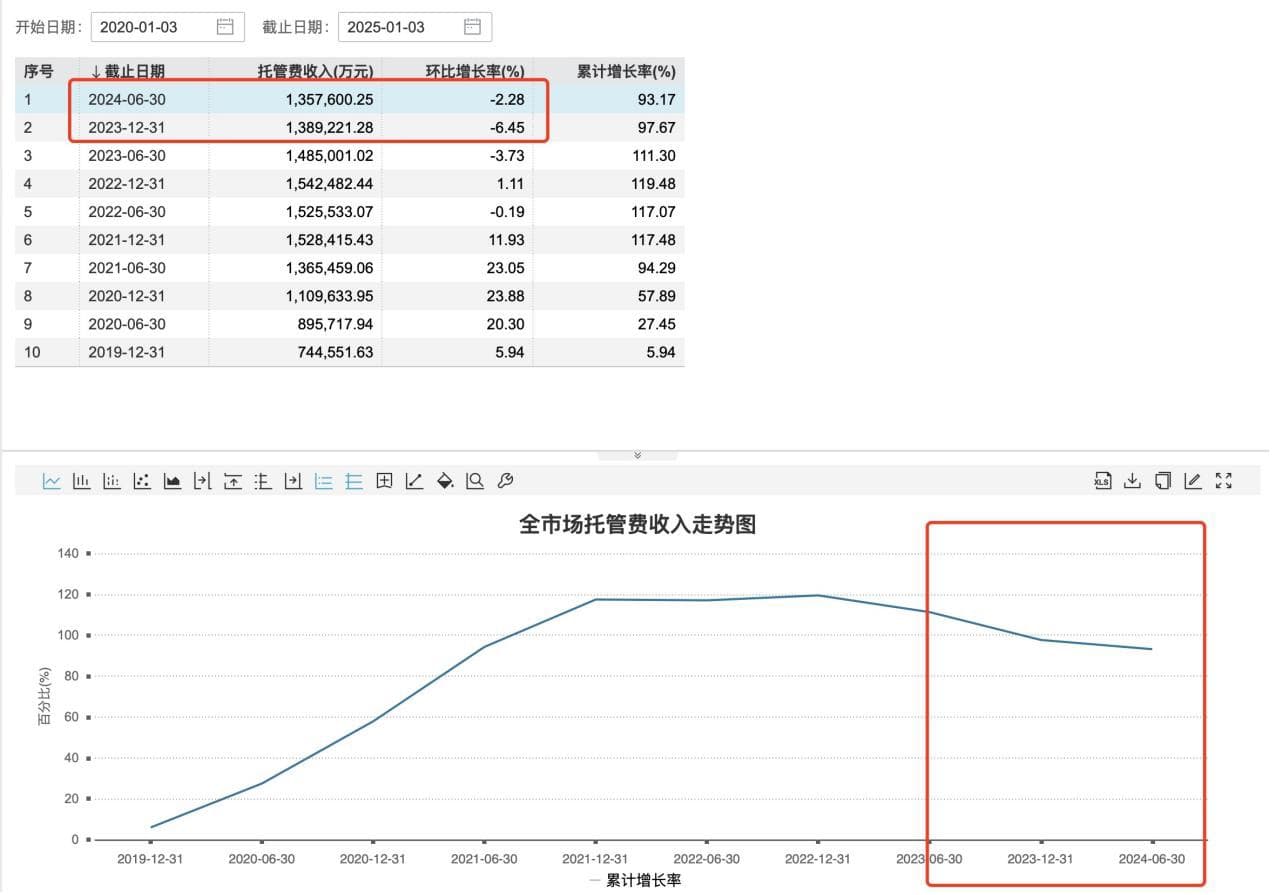Export chart data to XLS

tap(1102, 481)
